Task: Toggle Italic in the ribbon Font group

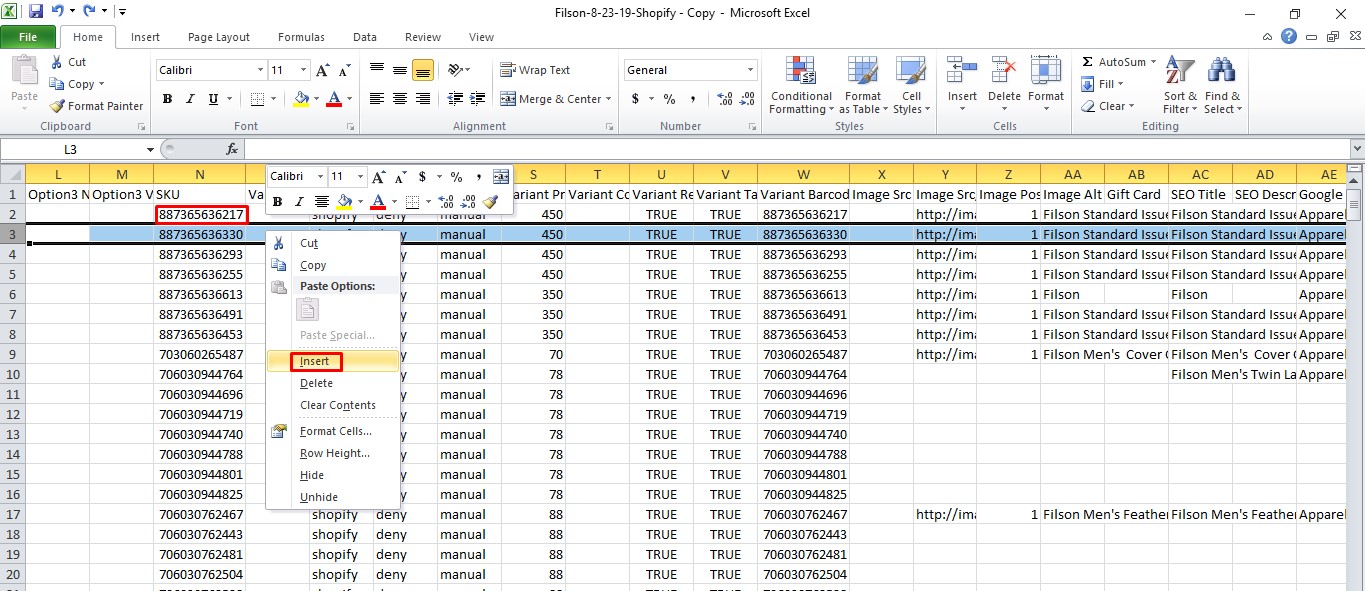Action: (190, 99)
